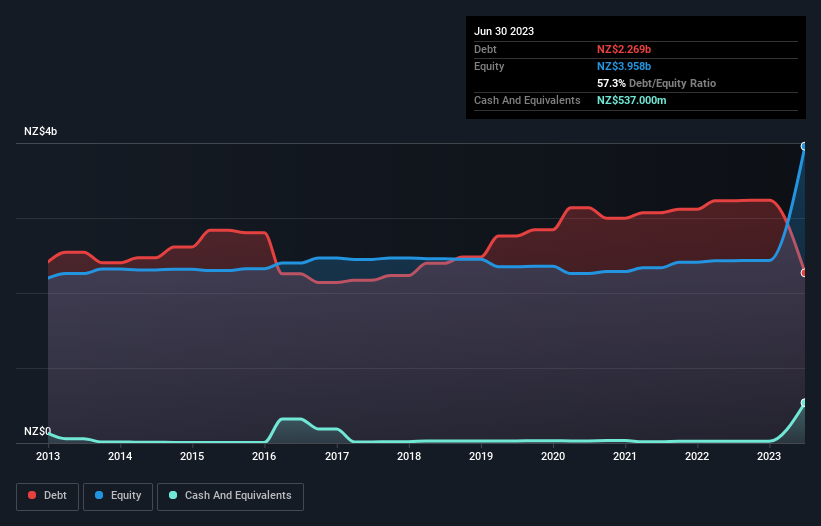Viewport: 821px width, 526px height.
Task: Click the teal Cash And Equivalents legend dot
Action: point(173,495)
